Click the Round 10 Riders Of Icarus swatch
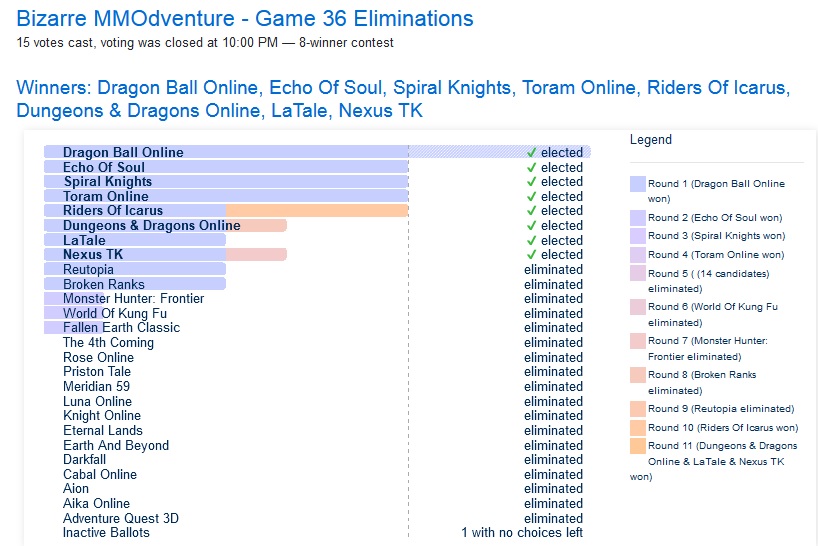 (x=637, y=428)
